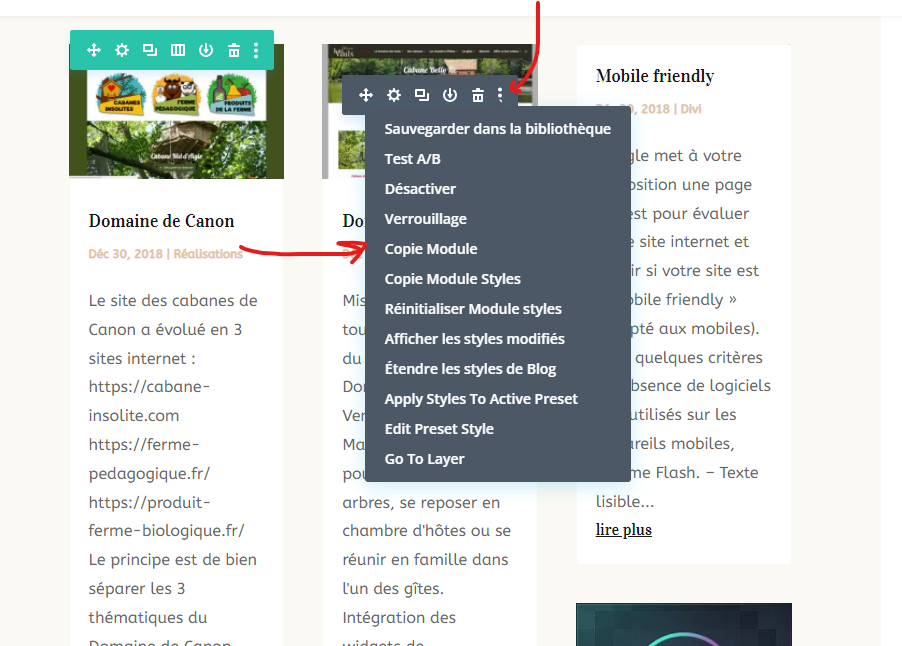The height and width of the screenshot is (646, 902).
Task: Choose Sauvegarder dans la bibliothèque
Action: (x=496, y=128)
